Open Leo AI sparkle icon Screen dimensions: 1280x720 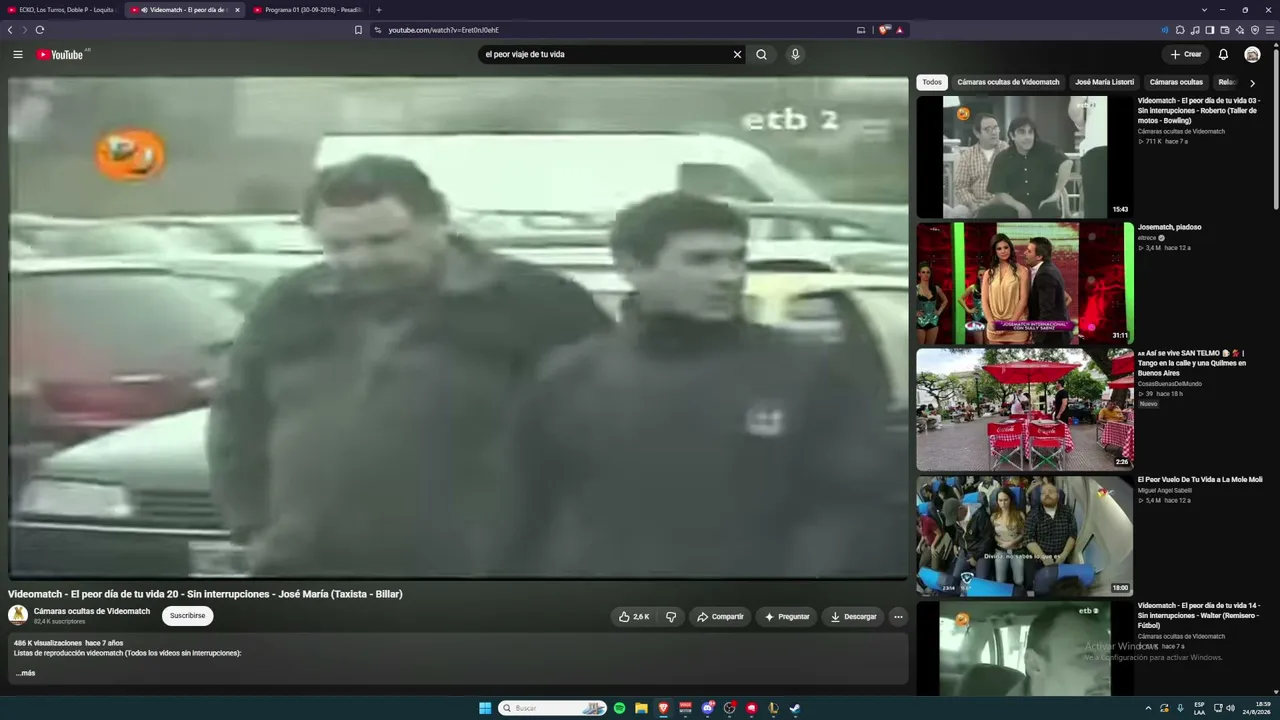coord(1240,30)
